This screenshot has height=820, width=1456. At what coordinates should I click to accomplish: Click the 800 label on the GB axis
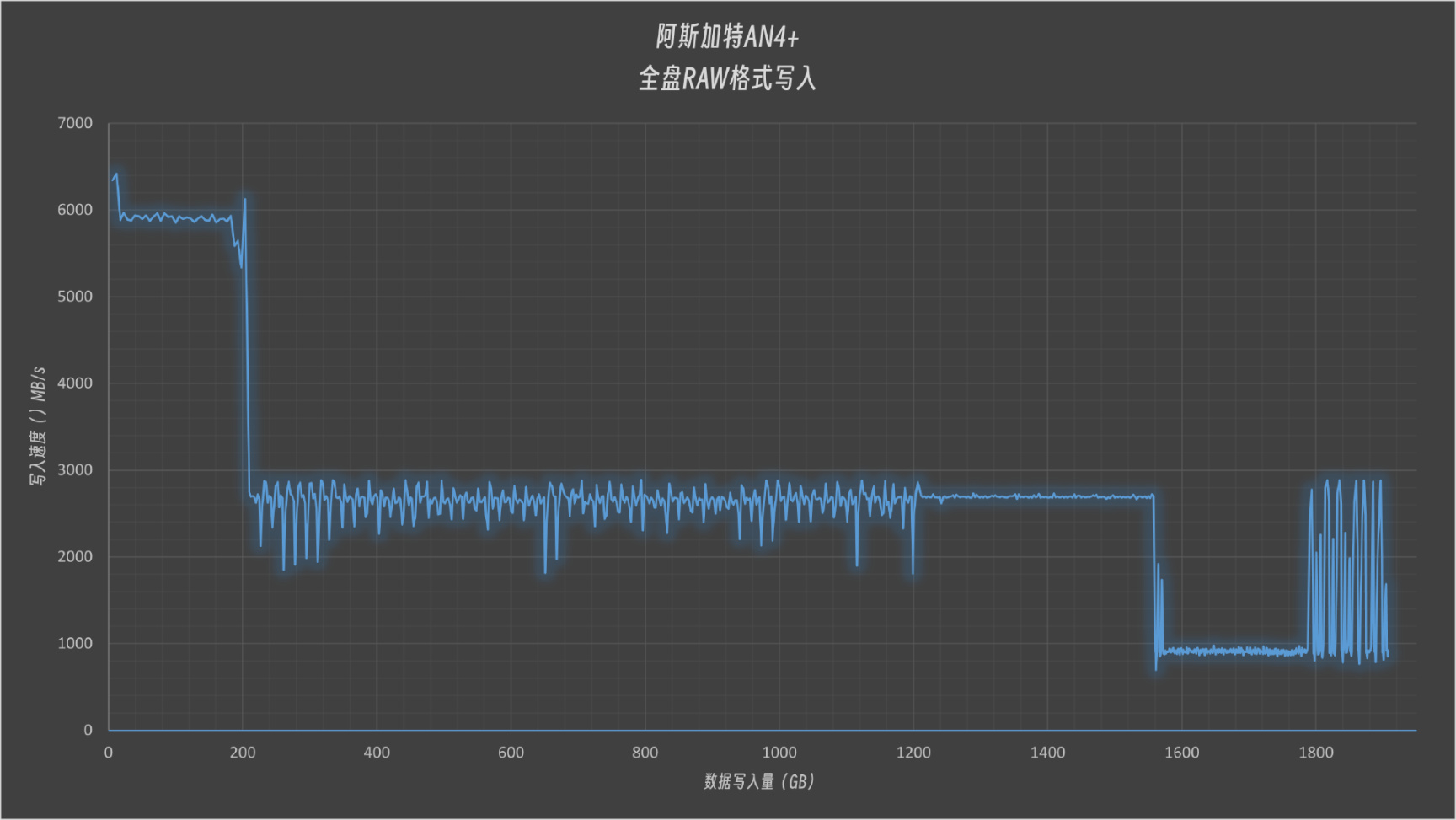coord(645,753)
